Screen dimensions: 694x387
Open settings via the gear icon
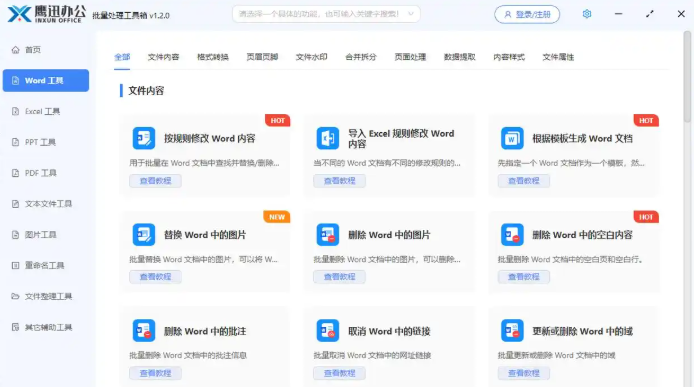587,14
